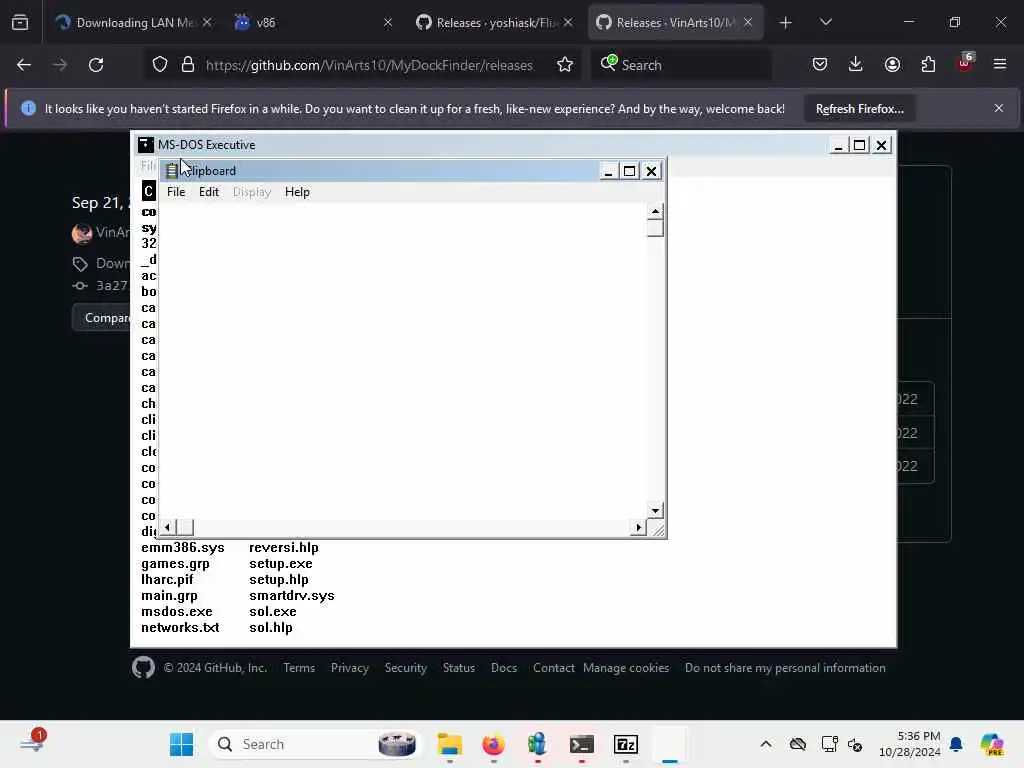The height and width of the screenshot is (768, 1024).
Task: Select emm386.sys in file list
Action: pos(183,548)
